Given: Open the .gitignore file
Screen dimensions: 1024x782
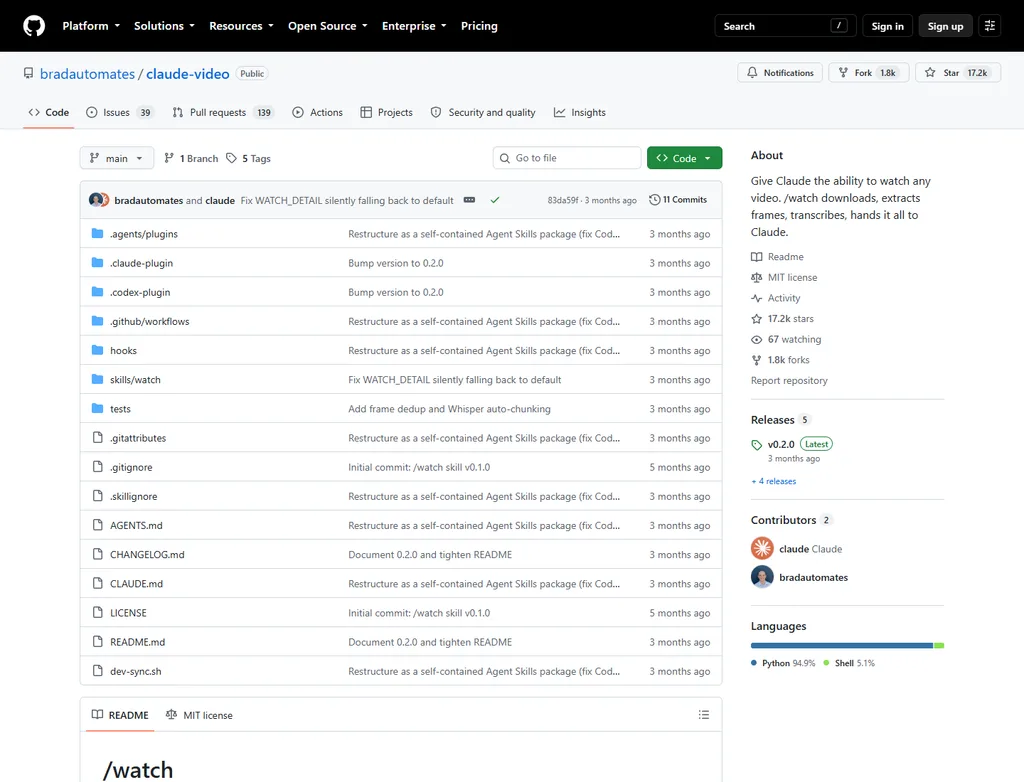Looking at the screenshot, I should [x=131, y=467].
